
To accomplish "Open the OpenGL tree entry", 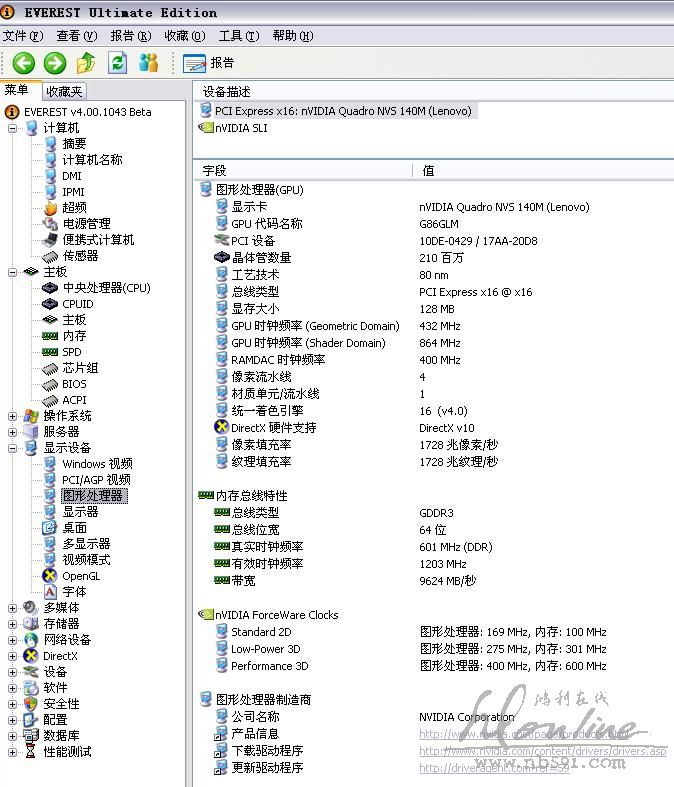I will (x=80, y=576).
